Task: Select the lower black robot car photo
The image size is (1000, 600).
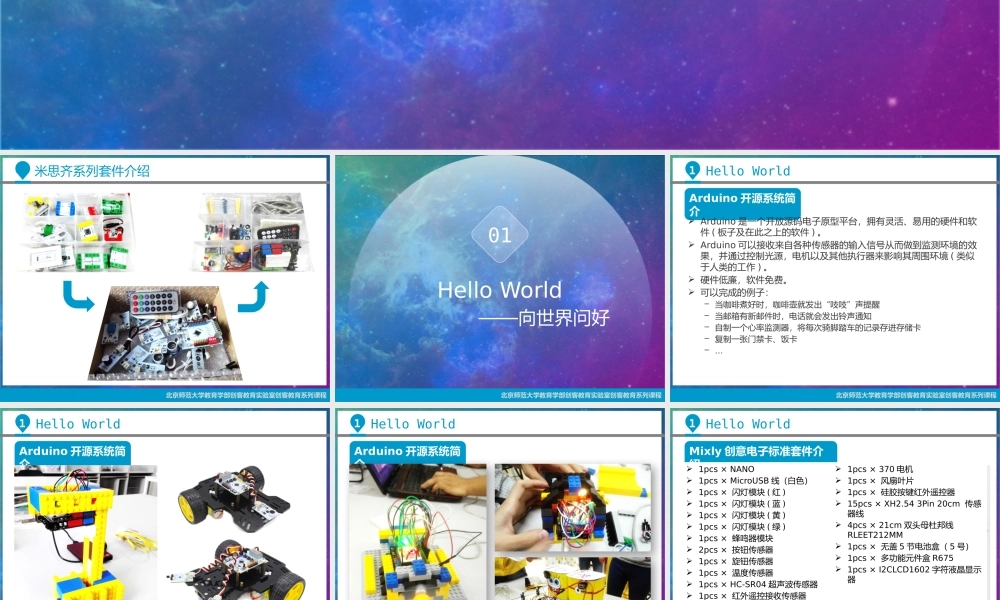Action: click(x=237, y=571)
